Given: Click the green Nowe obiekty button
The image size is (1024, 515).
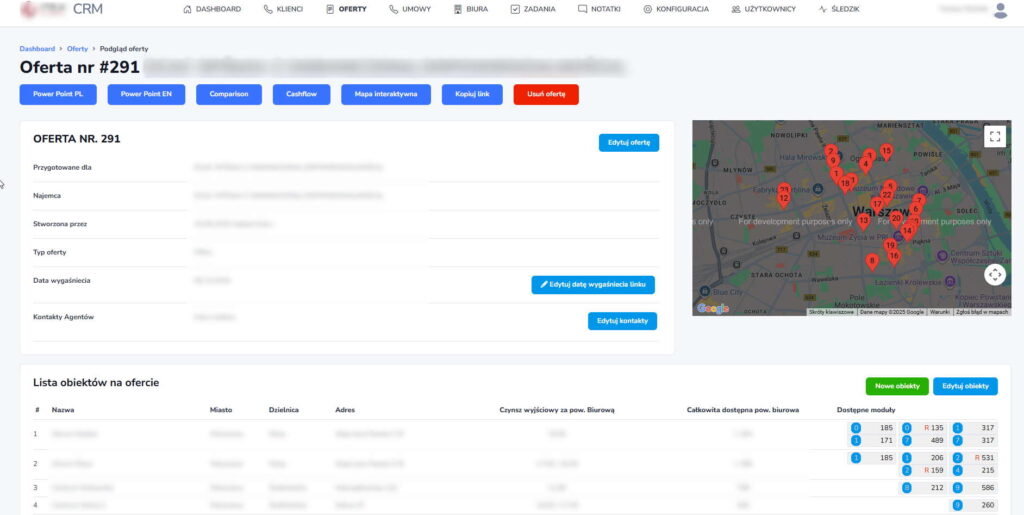Looking at the screenshot, I should [896, 386].
